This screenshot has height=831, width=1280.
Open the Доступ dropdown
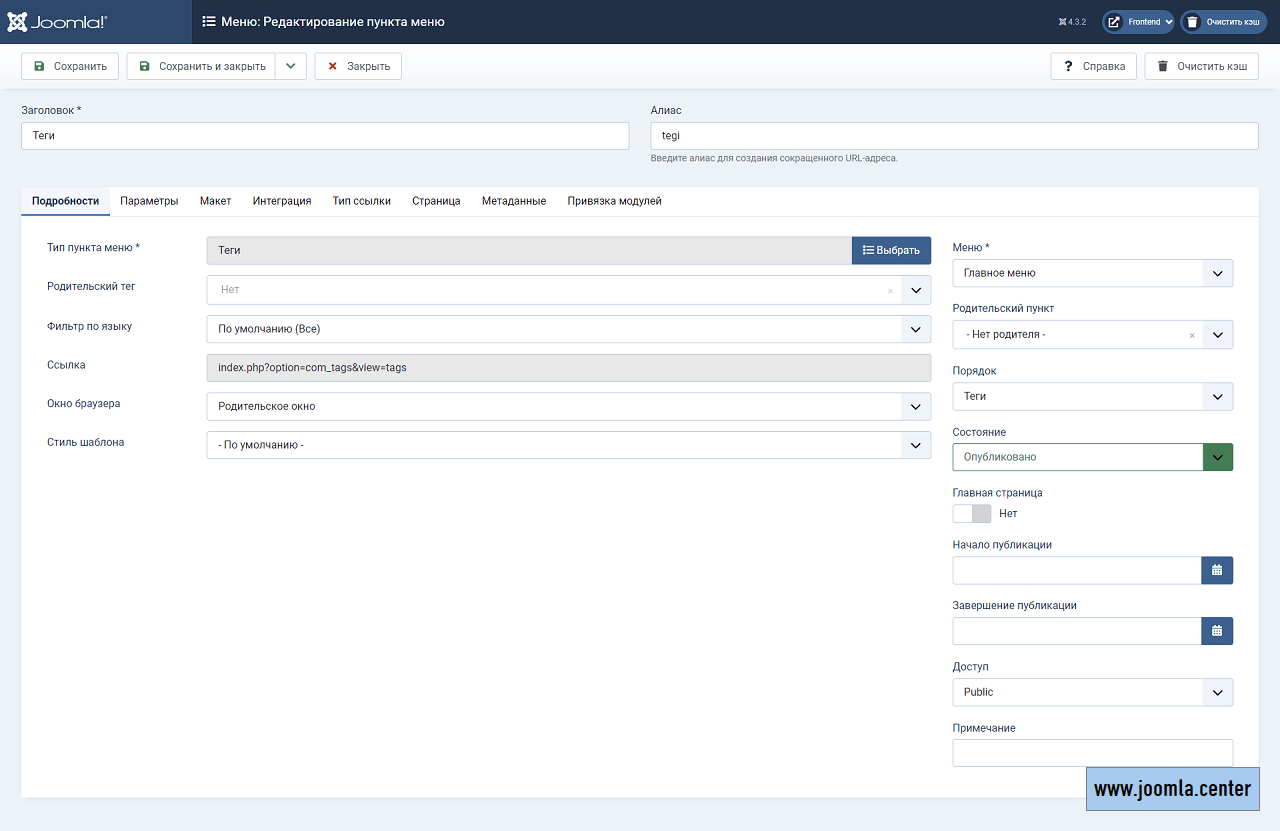coord(1092,692)
